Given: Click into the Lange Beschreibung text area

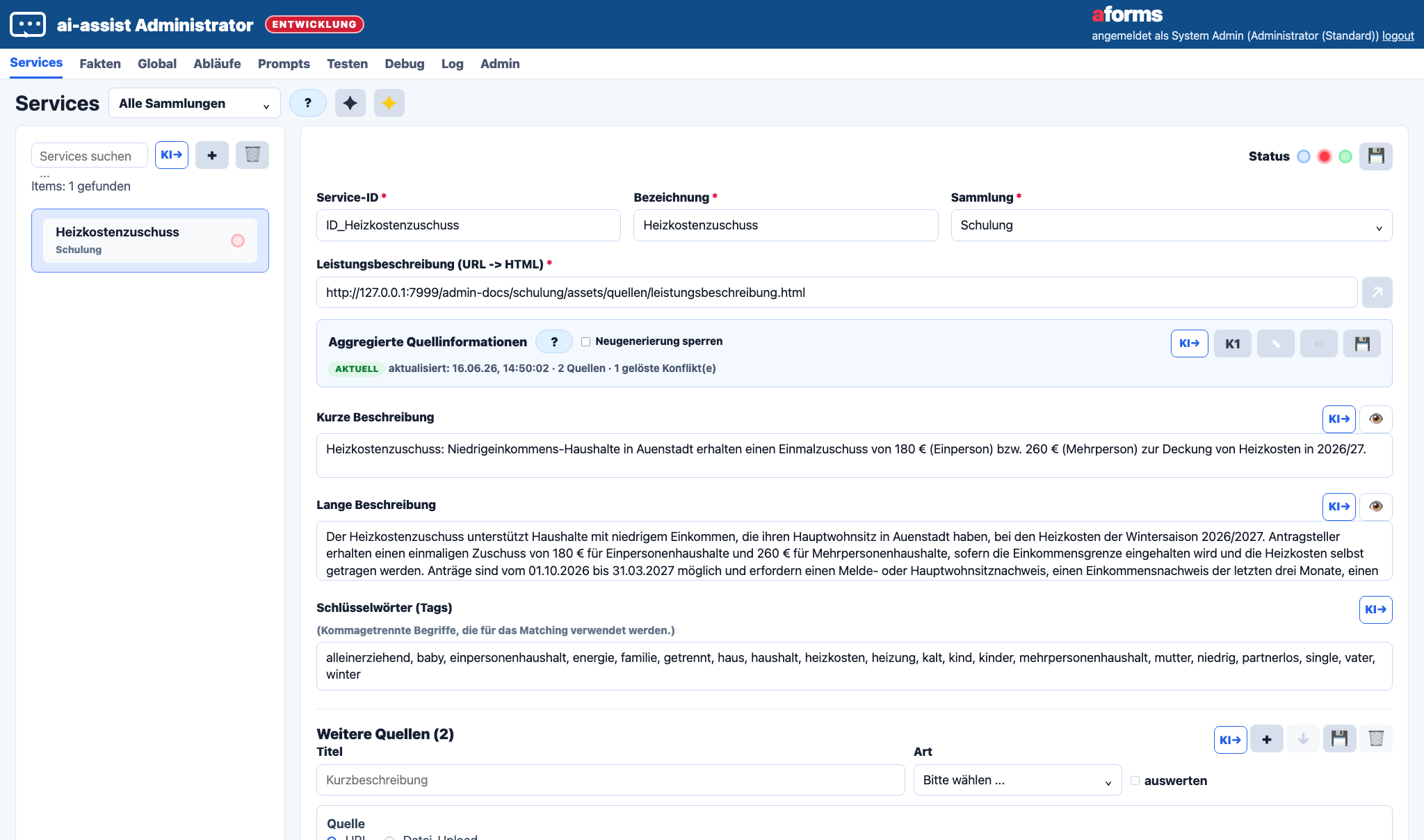Looking at the screenshot, I should [x=854, y=551].
